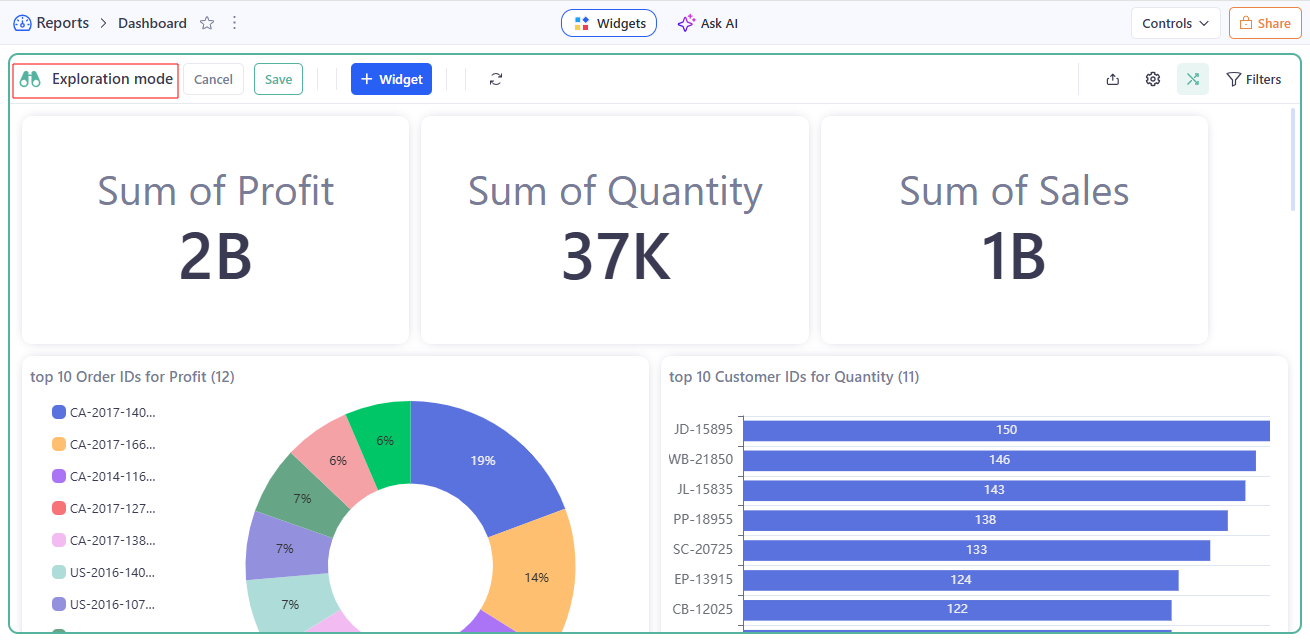Toggle the green exploration shuffle button

pyautogui.click(x=1193, y=79)
